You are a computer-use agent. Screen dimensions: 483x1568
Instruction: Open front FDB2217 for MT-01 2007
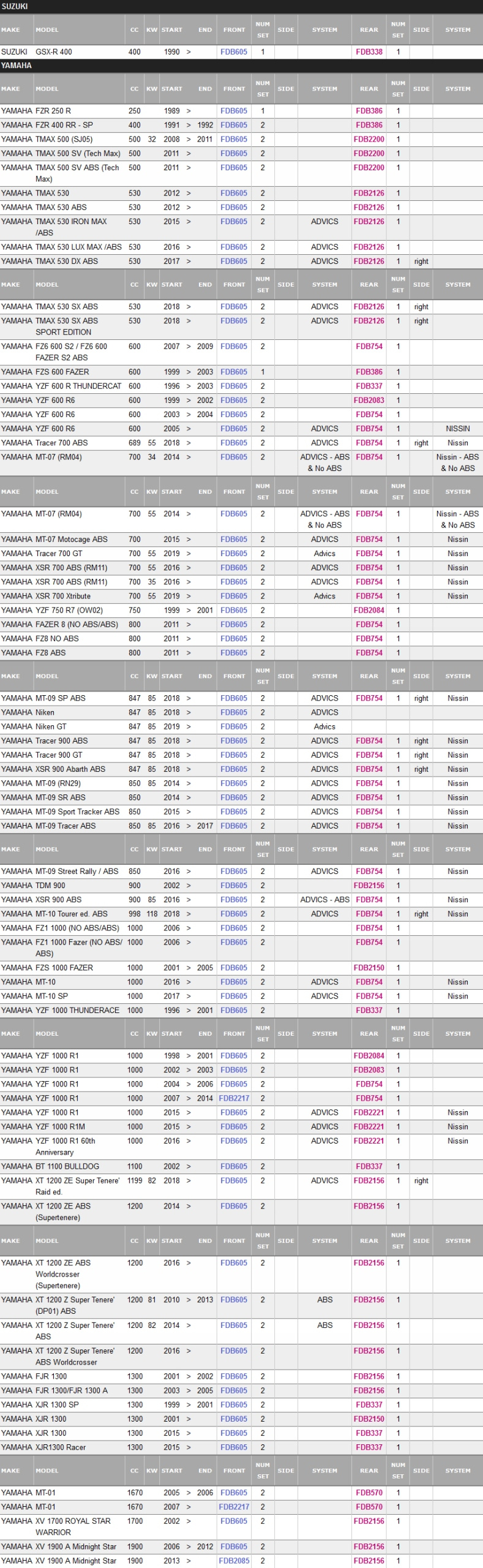tap(234, 1507)
